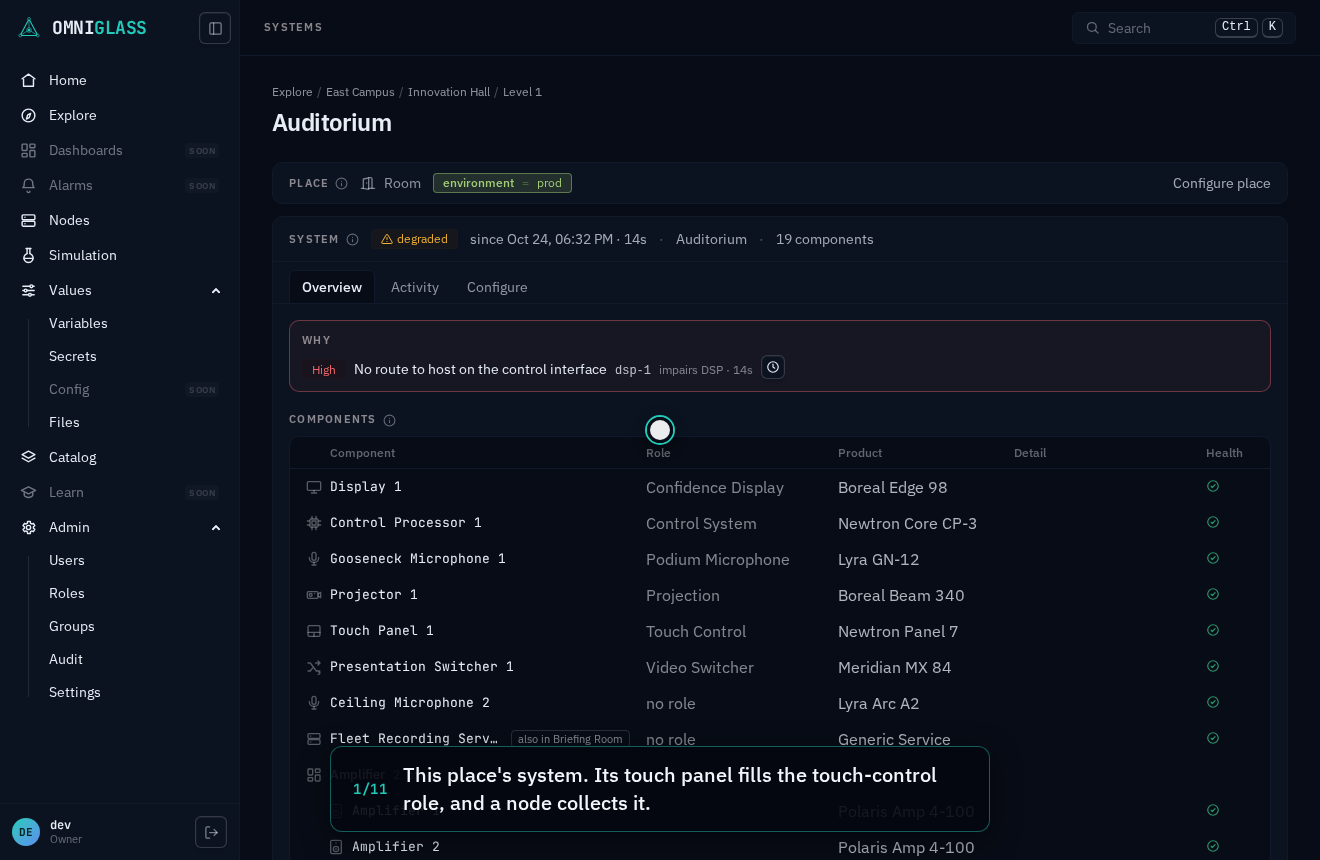Click the Omniglass logo icon

pos(29,28)
